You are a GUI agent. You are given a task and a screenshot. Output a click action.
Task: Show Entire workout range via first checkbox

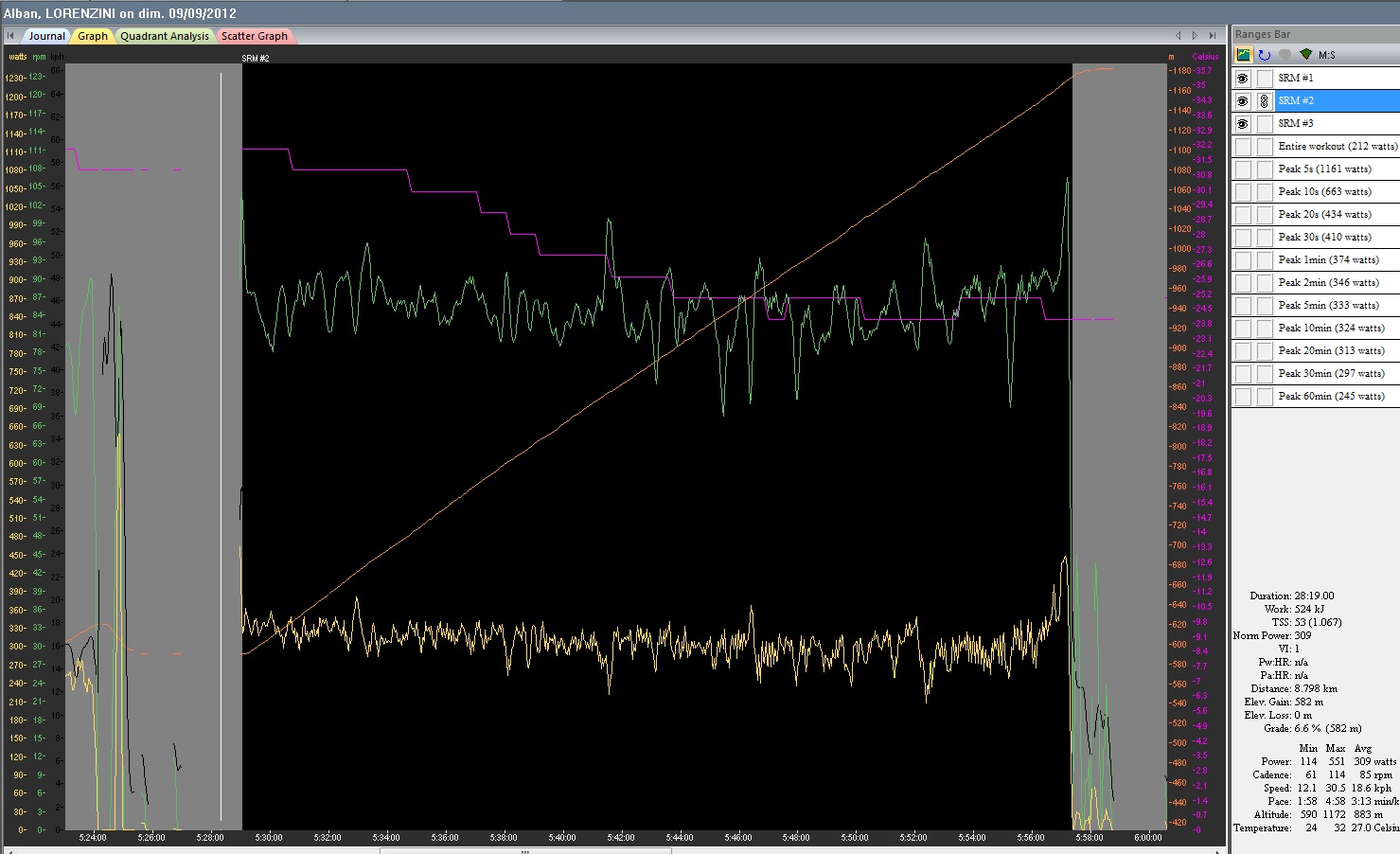[1243, 146]
